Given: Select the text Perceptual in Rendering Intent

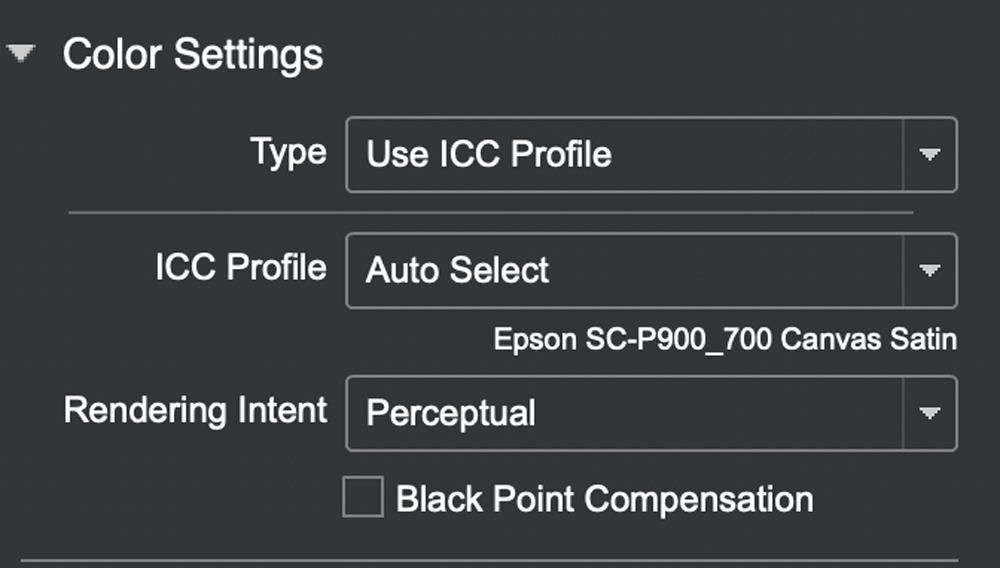Looking at the screenshot, I should click(450, 413).
